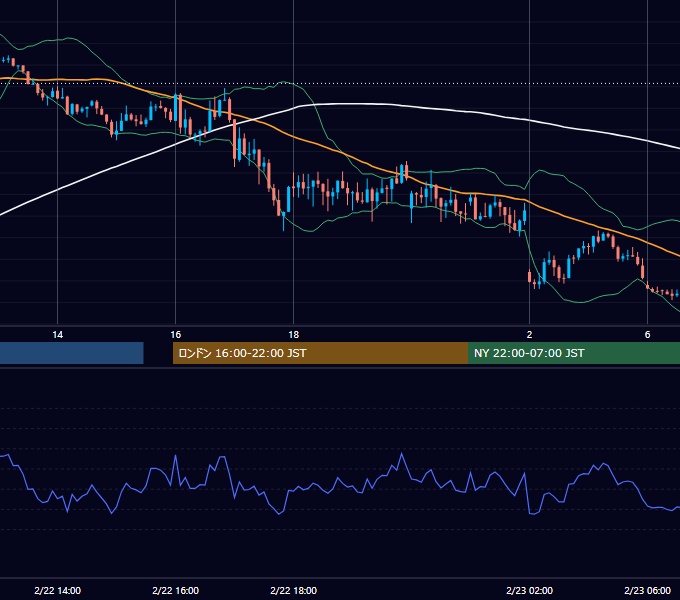
Task: Click the 2/22 14:00 date label
Action: [57, 590]
